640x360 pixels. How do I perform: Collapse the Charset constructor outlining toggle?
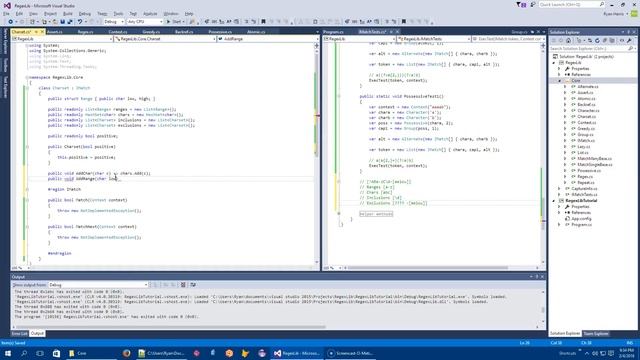tap(27, 147)
